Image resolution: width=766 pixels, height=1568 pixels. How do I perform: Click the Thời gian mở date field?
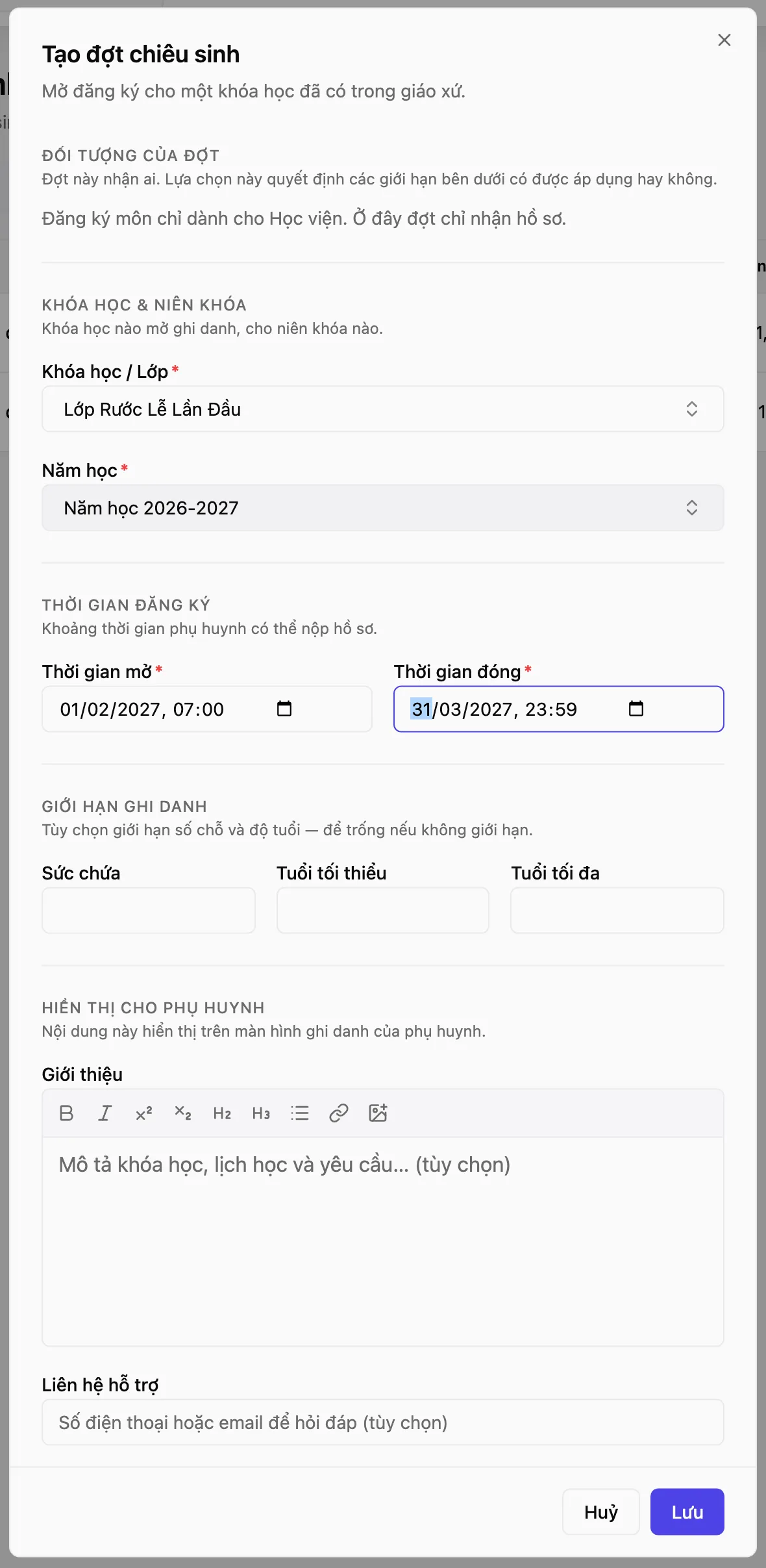[207, 709]
